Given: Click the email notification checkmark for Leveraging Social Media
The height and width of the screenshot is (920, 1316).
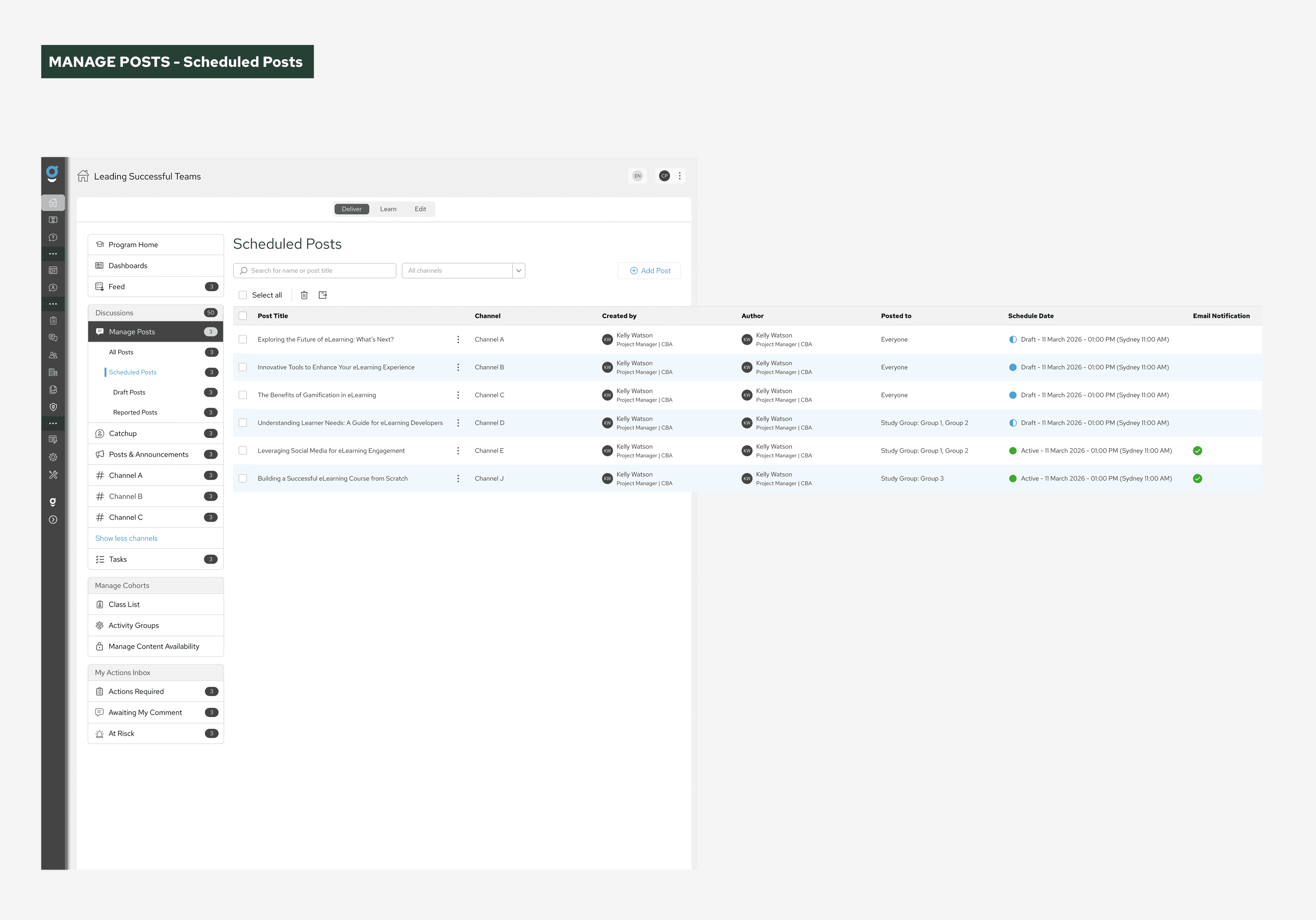Looking at the screenshot, I should (x=1197, y=451).
